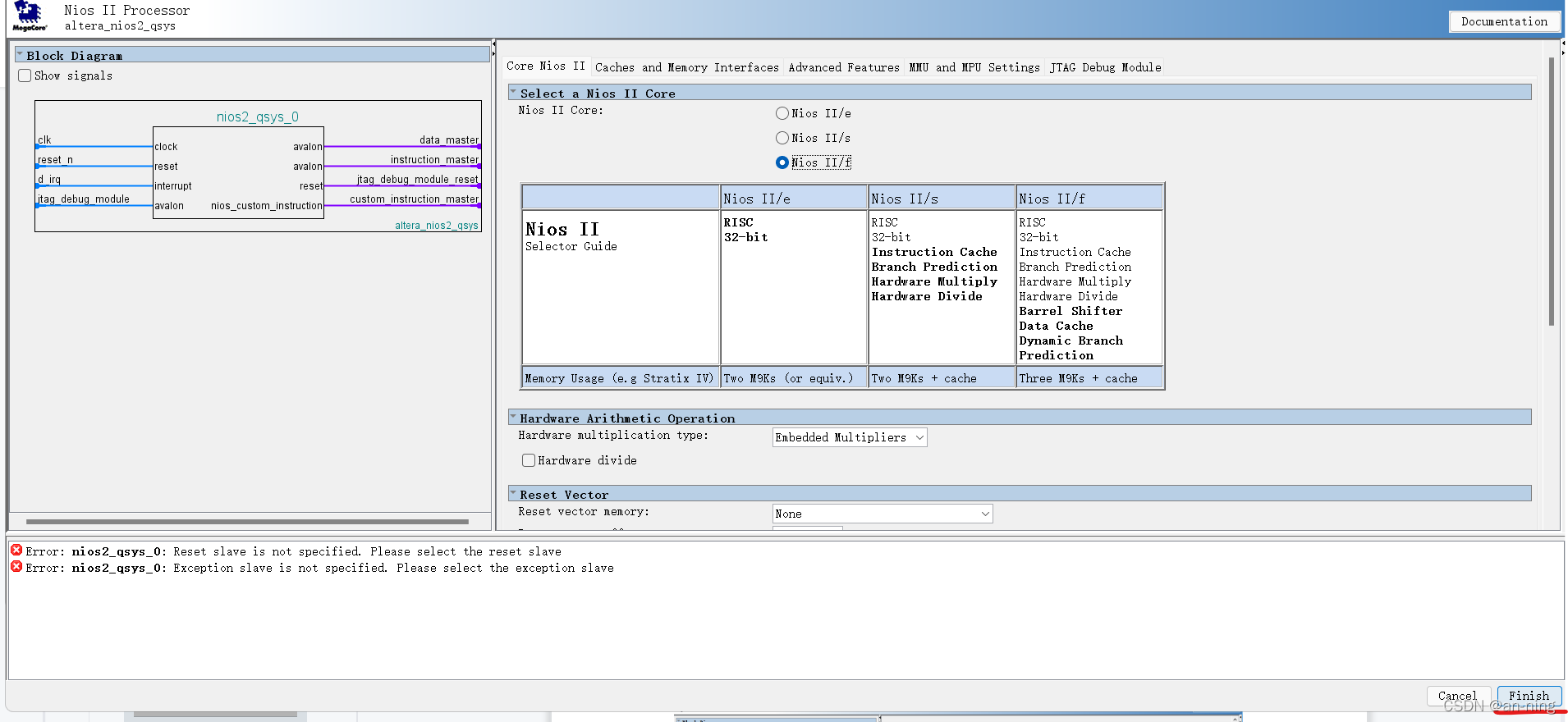Collapse the Reset Vector section
The image size is (1568, 722).
click(513, 494)
